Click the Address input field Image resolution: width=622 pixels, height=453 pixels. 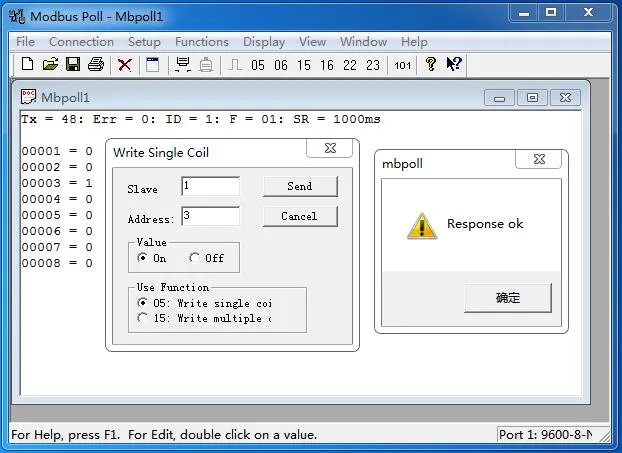tap(210, 216)
